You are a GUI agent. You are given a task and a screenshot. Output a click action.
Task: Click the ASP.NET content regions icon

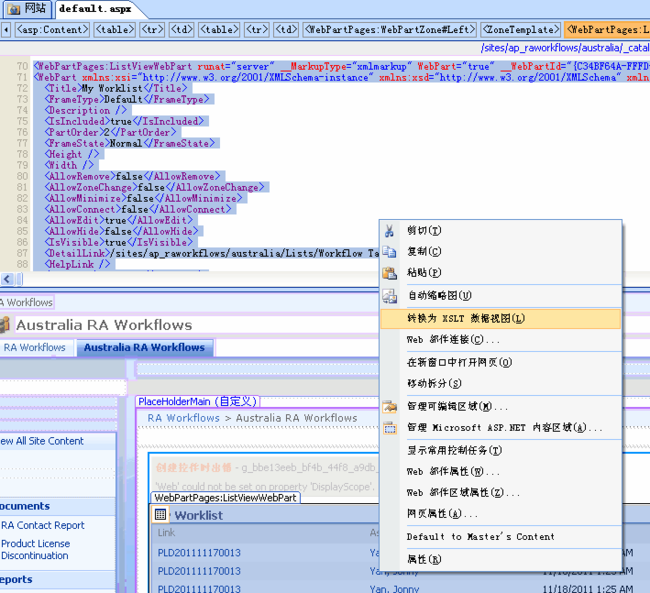pyautogui.click(x=389, y=428)
